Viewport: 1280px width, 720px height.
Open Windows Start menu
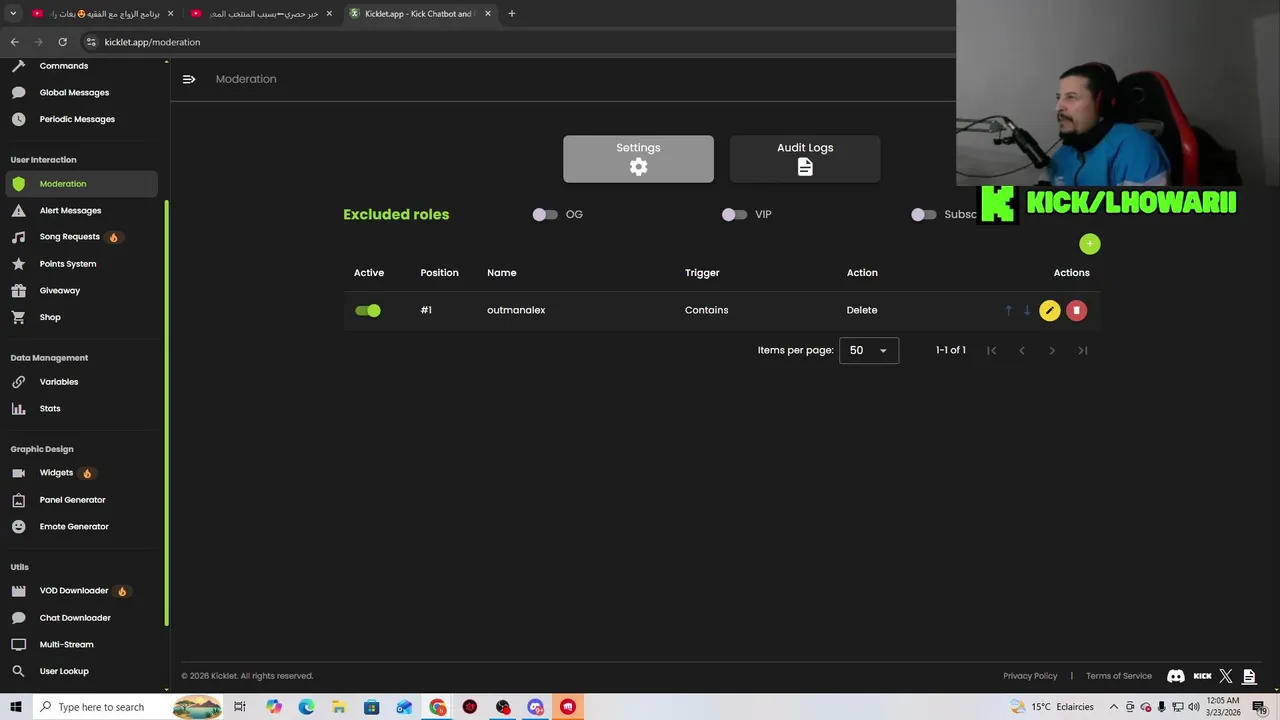[x=15, y=707]
